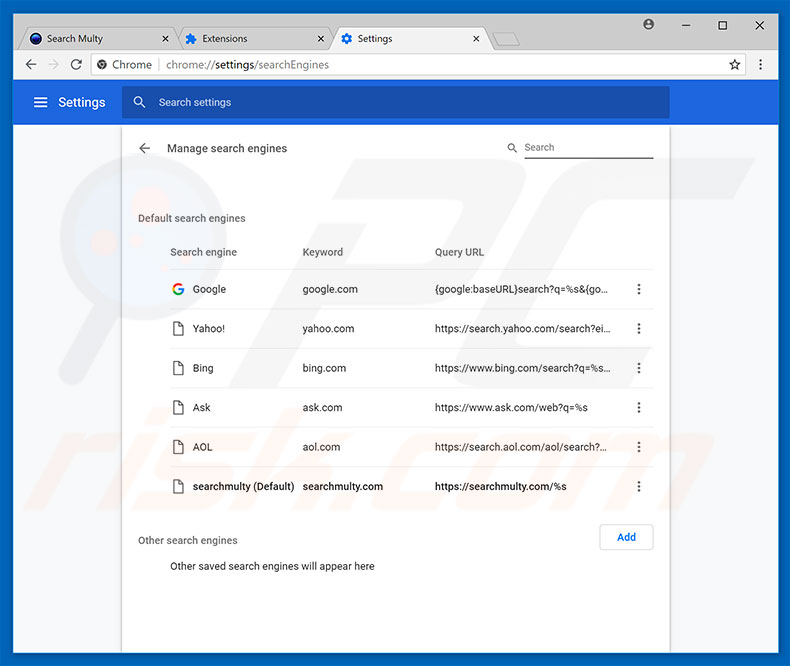This screenshot has height=666, width=790.
Task: Click the Google engine name
Action: click(x=209, y=289)
